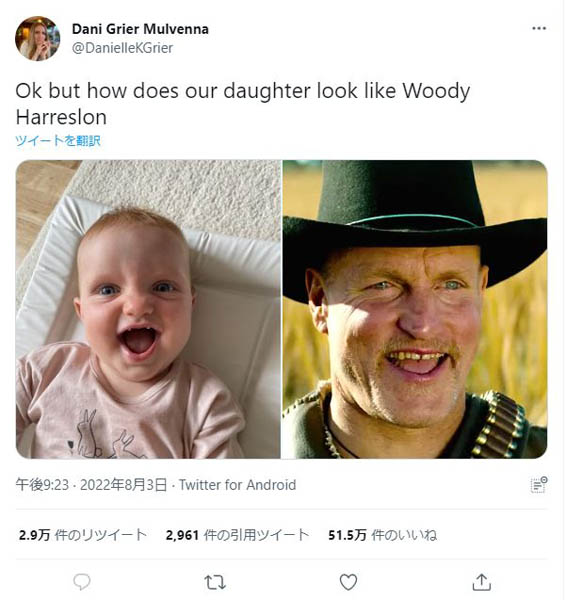566x600 pixels.
Task: Click the retweet arrows icon
Action: coord(215,582)
